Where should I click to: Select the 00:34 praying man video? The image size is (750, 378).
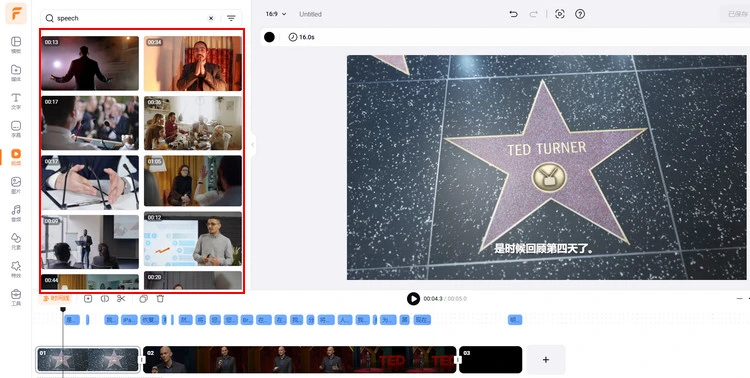pyautogui.click(x=193, y=63)
